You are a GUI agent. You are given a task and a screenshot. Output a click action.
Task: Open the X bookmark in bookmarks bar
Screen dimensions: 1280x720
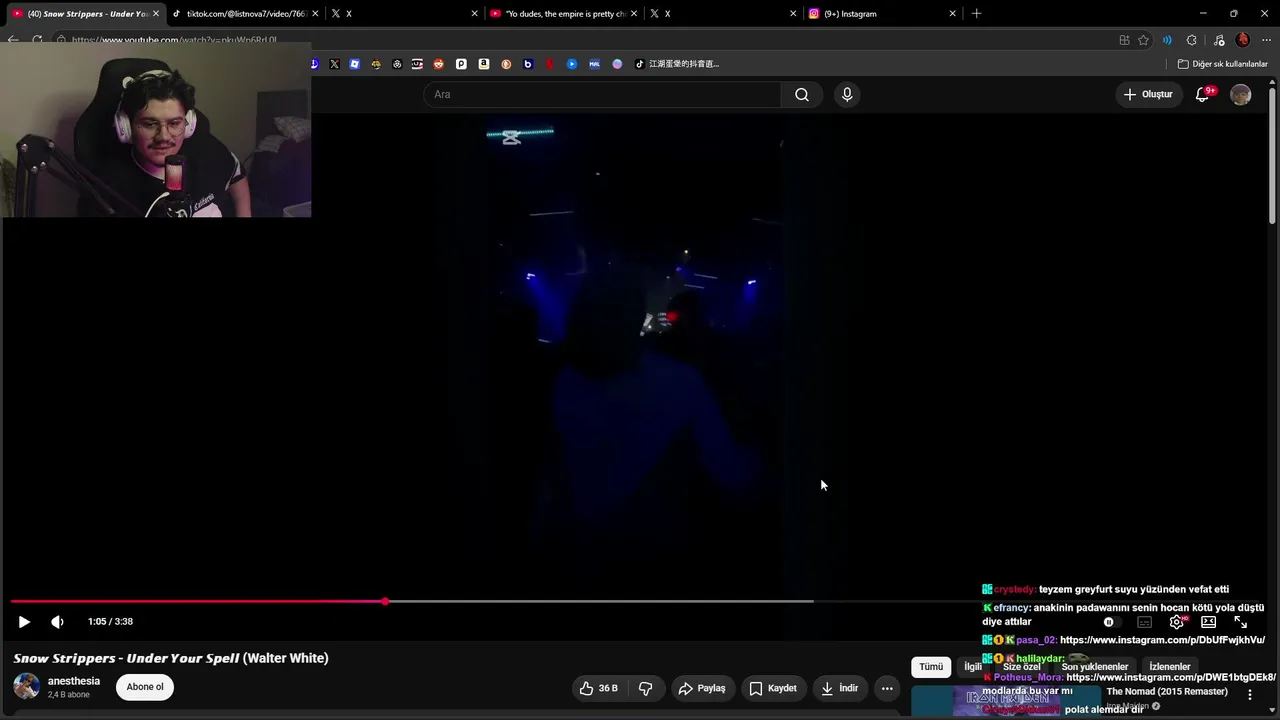(x=334, y=64)
